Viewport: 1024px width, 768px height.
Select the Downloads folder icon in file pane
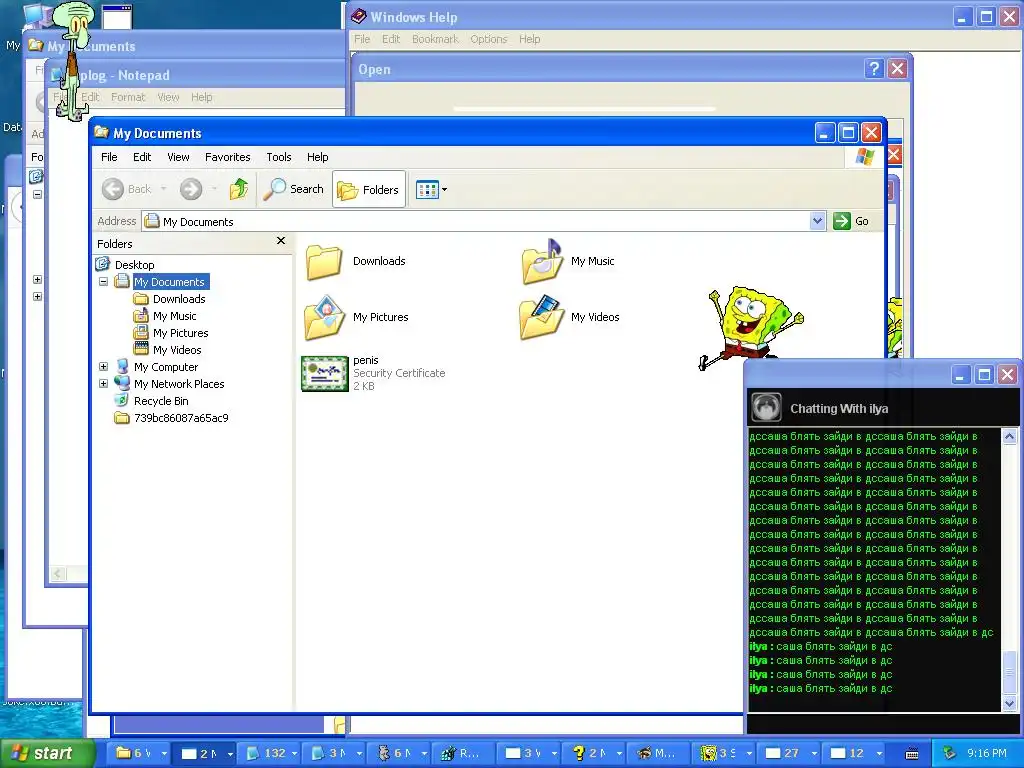point(324,262)
